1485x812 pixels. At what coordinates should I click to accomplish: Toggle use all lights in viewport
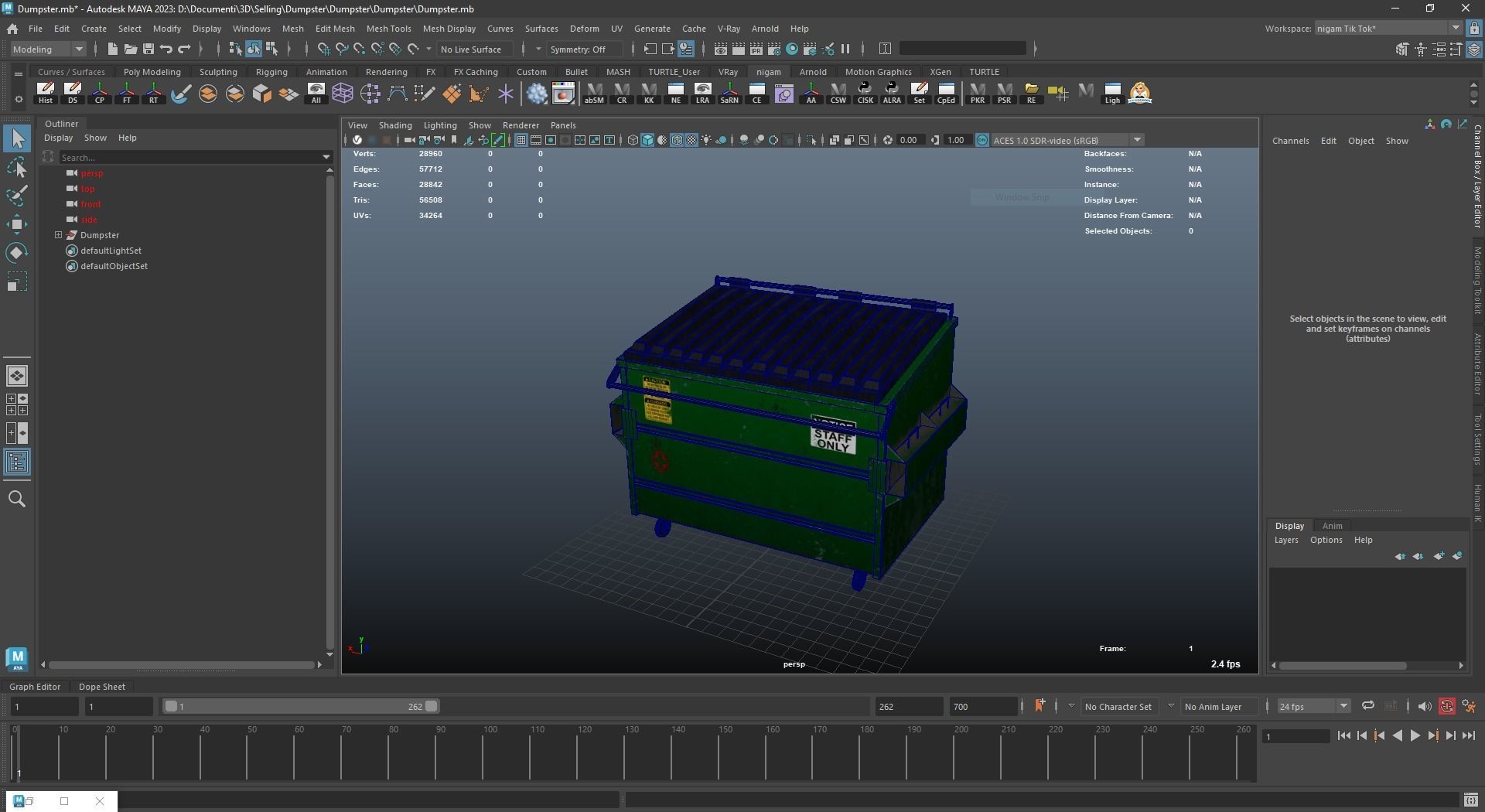[x=706, y=140]
